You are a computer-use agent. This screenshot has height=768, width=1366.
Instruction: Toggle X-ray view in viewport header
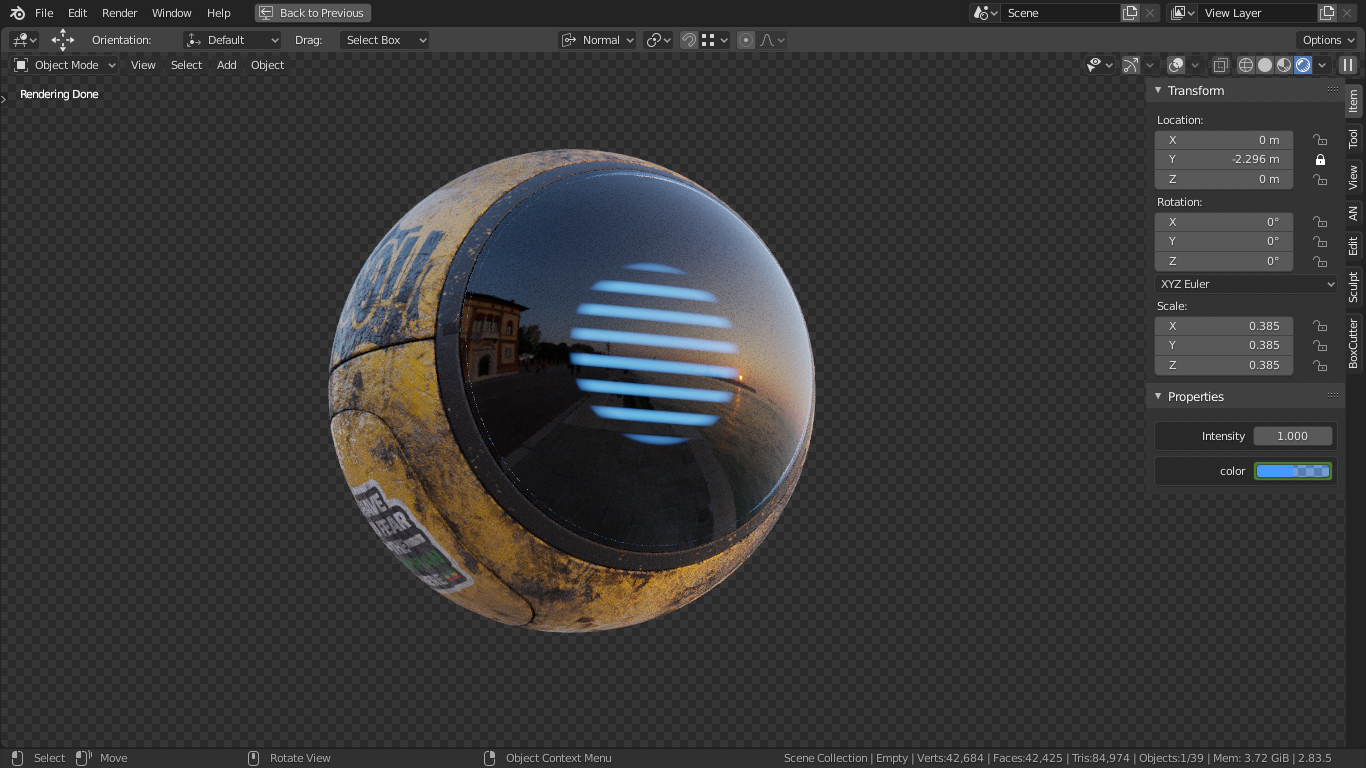(1221, 65)
